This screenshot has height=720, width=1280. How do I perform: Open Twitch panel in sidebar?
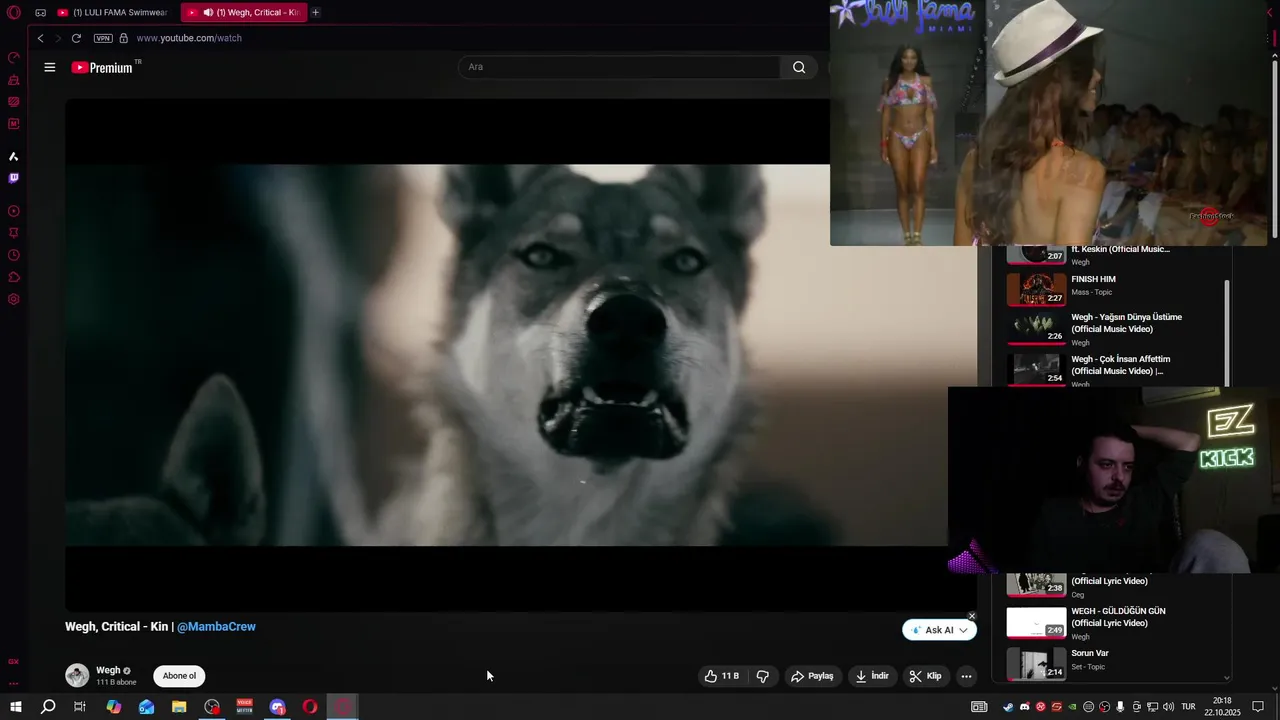14,178
